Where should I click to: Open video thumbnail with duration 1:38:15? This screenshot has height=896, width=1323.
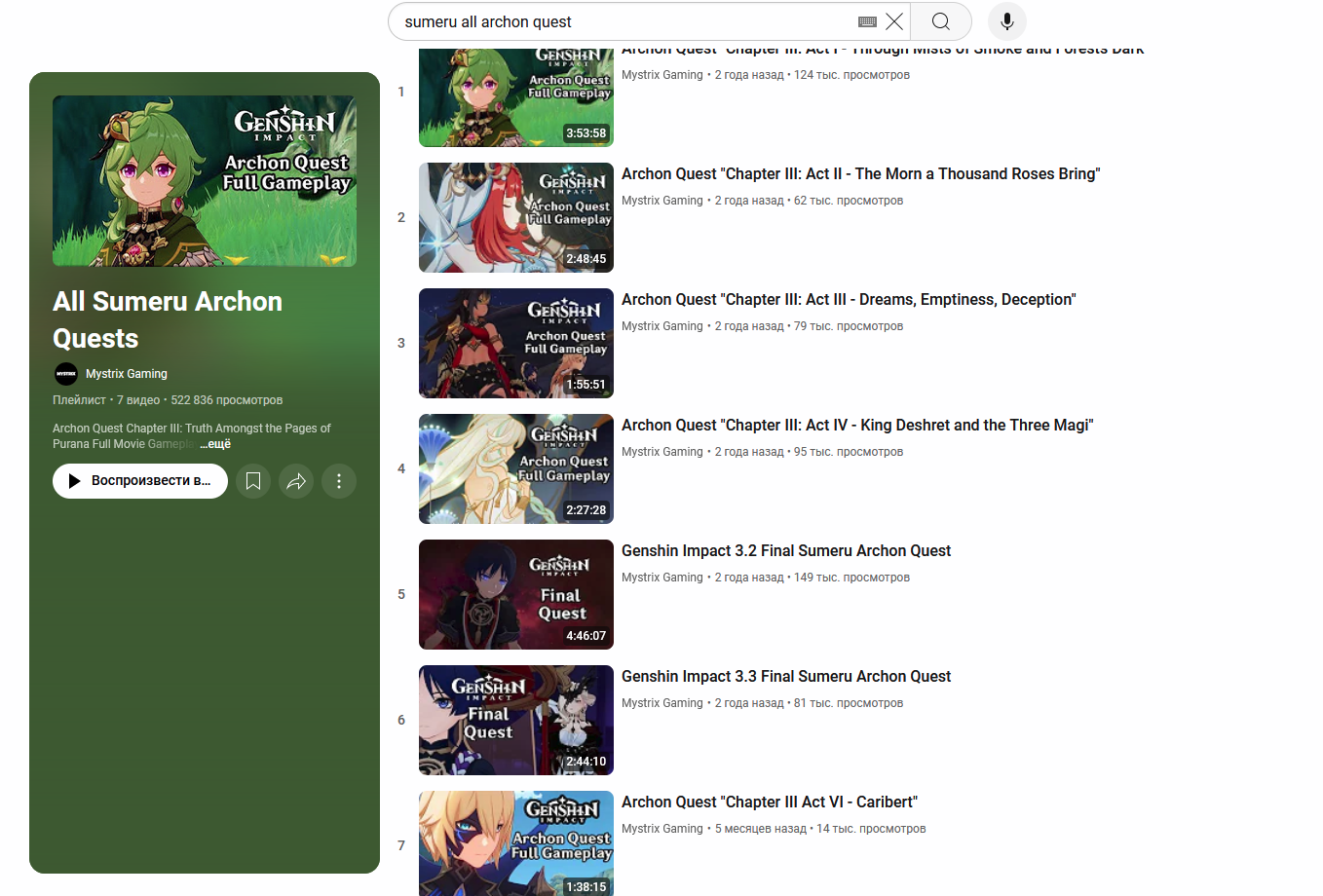pyautogui.click(x=516, y=843)
